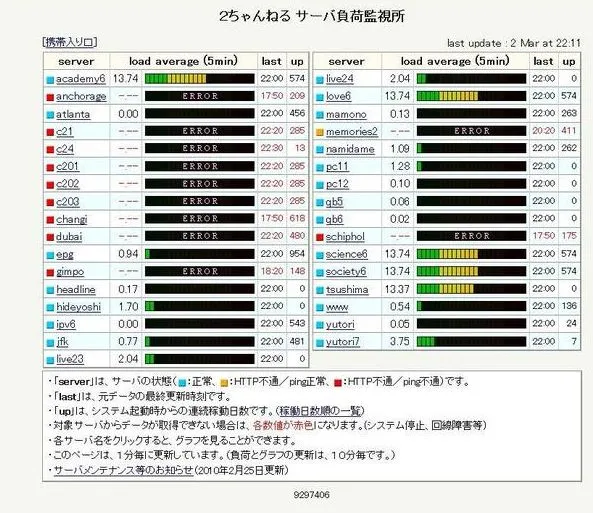Screen dimensions: 593x513
Task: Click the c24 last time 22:30
Action: 272,148
